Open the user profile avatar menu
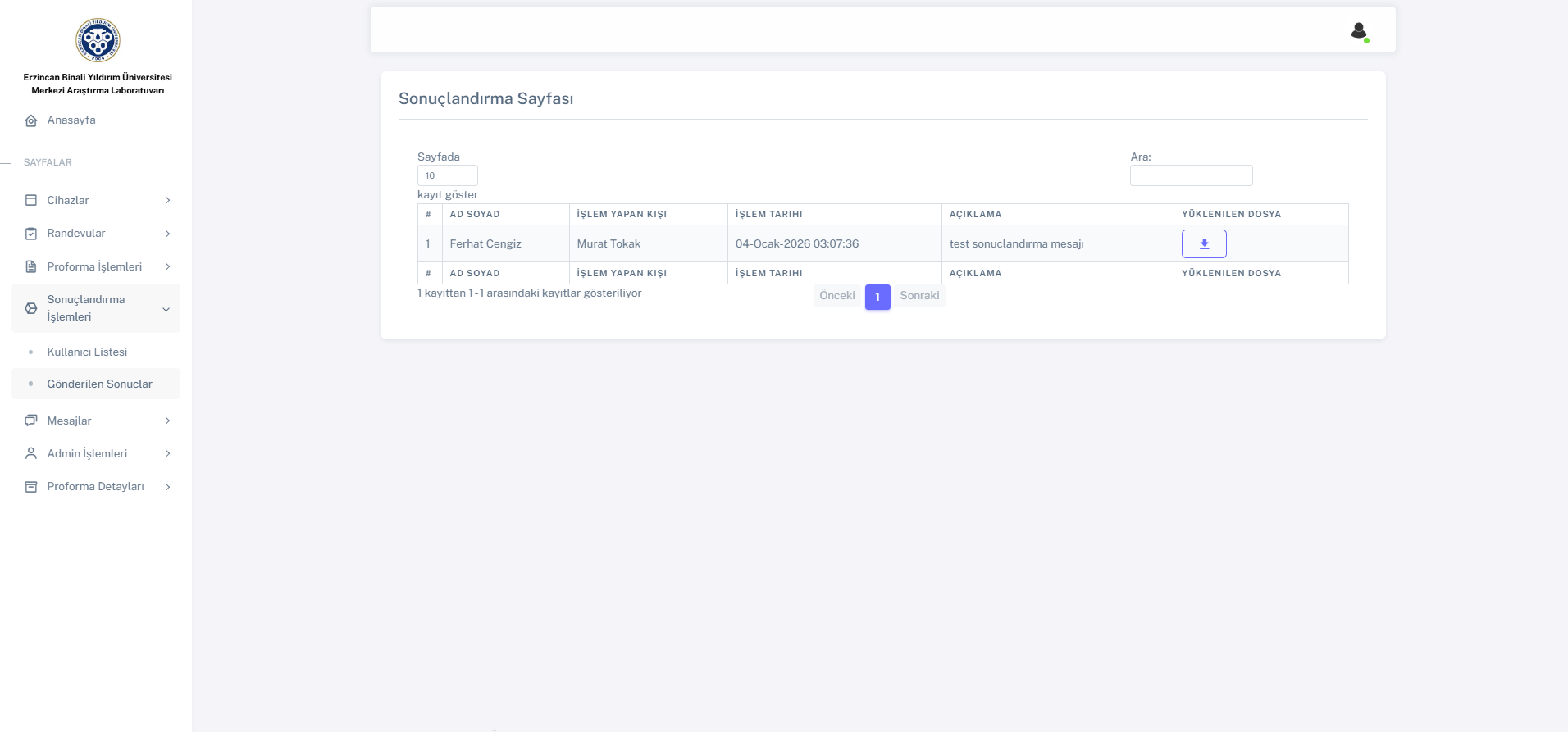The image size is (1568, 732). pyautogui.click(x=1358, y=31)
